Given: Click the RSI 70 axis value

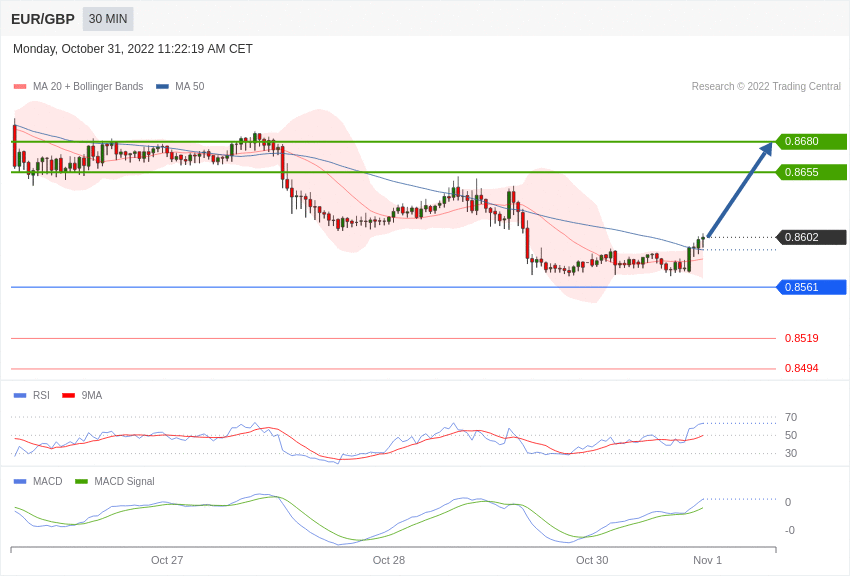Looking at the screenshot, I should click(791, 417).
